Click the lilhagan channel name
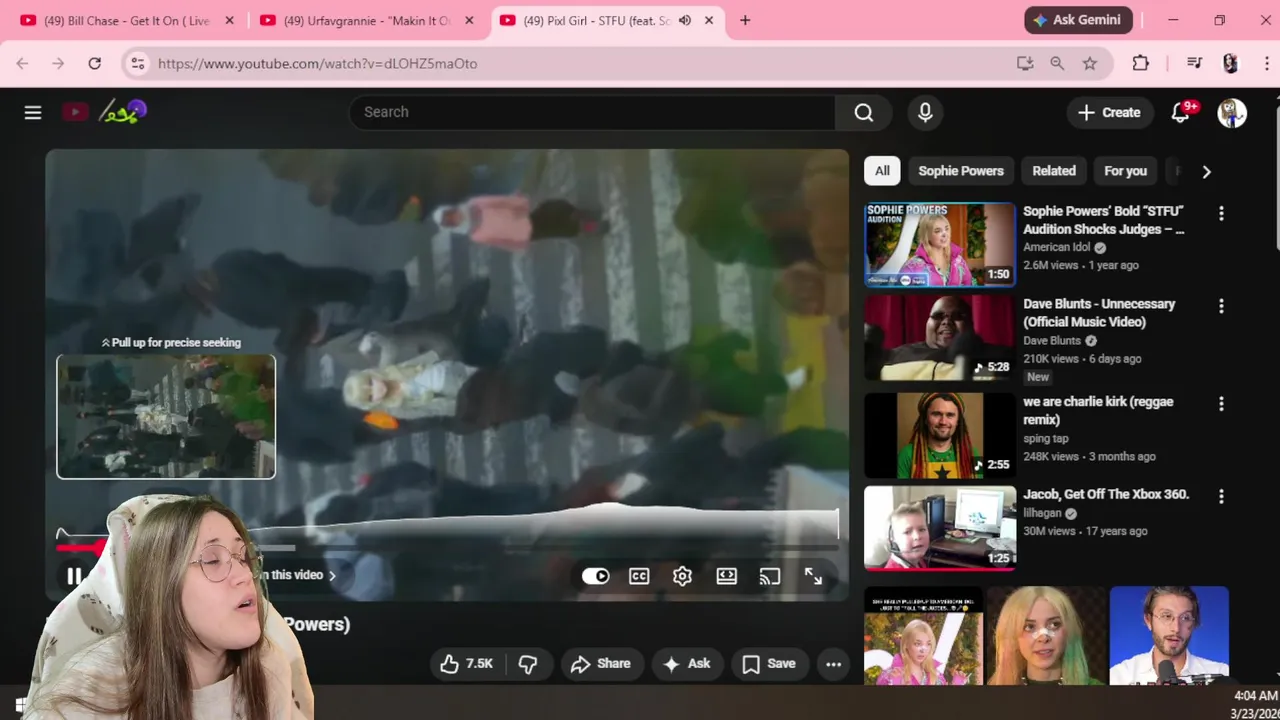Screen dimensions: 1280x720 pos(1042,513)
